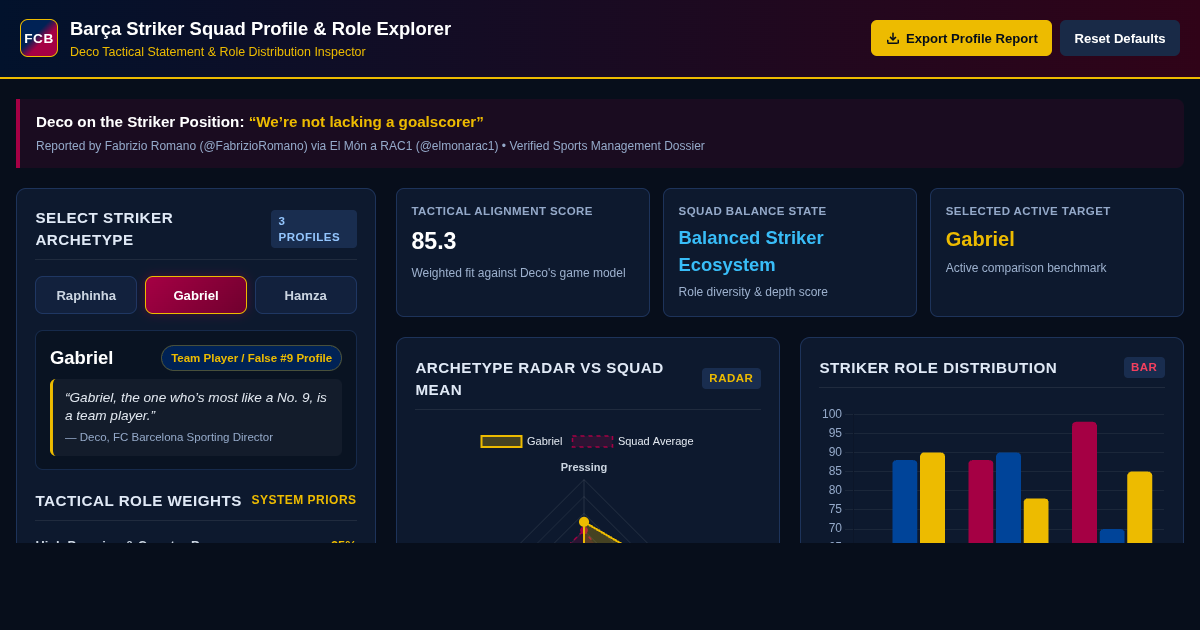Export the profile report
1200x630 pixels.
(x=961, y=38)
